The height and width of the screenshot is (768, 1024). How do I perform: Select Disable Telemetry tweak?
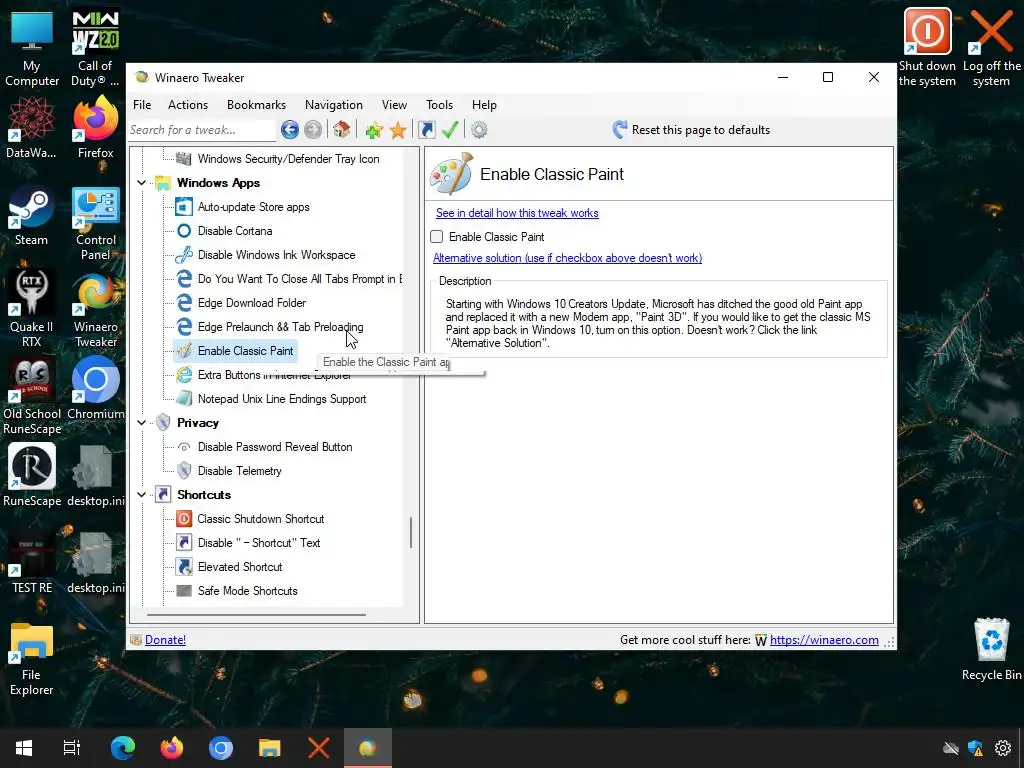239,471
